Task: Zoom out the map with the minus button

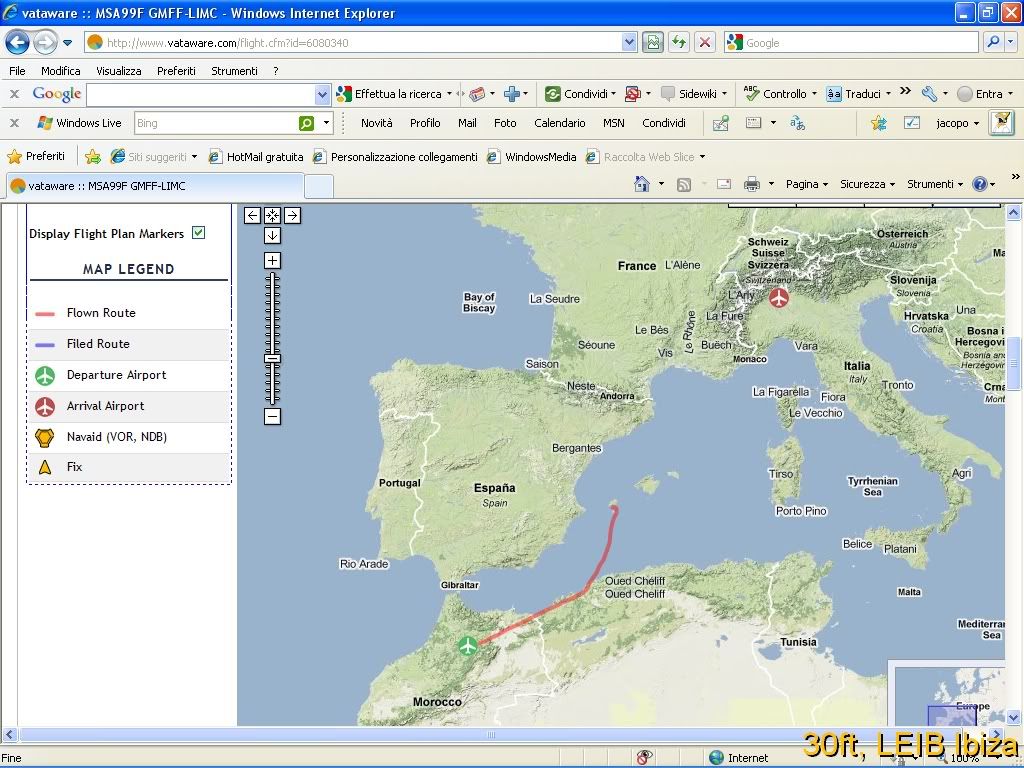Action: pyautogui.click(x=272, y=416)
